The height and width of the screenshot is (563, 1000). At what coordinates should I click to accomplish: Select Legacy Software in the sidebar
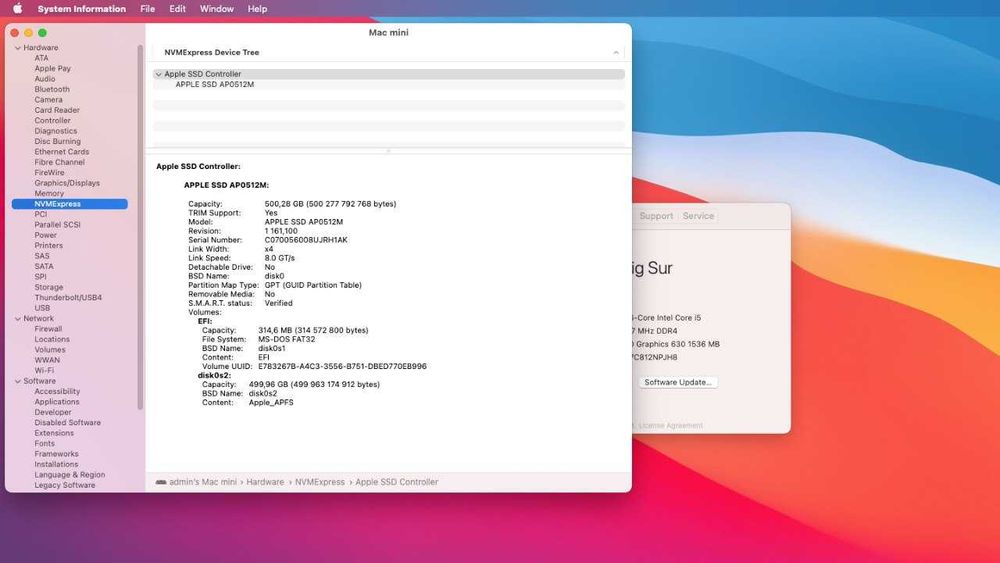64,485
